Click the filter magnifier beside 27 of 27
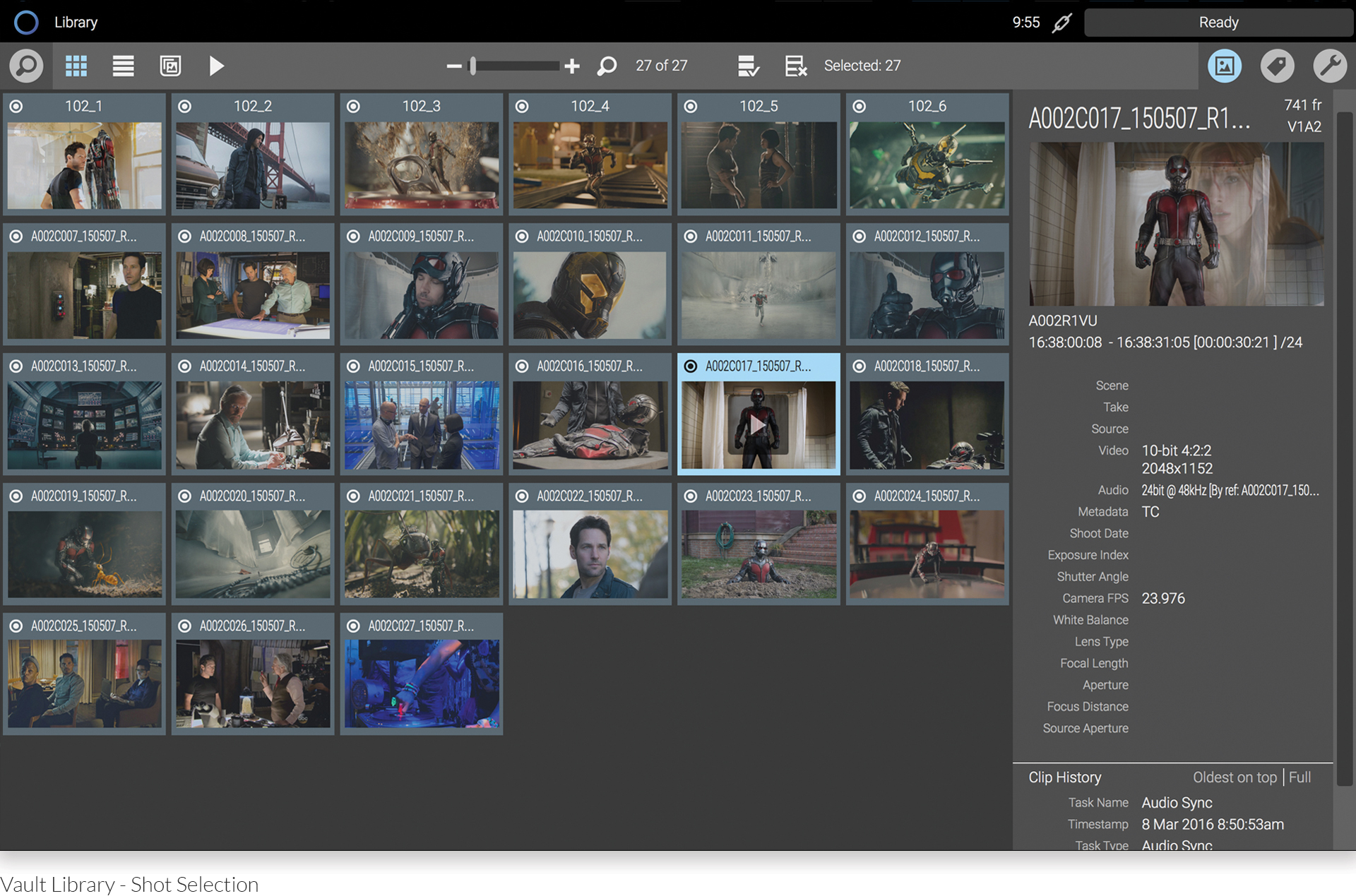The height and width of the screenshot is (896, 1356). [x=607, y=66]
